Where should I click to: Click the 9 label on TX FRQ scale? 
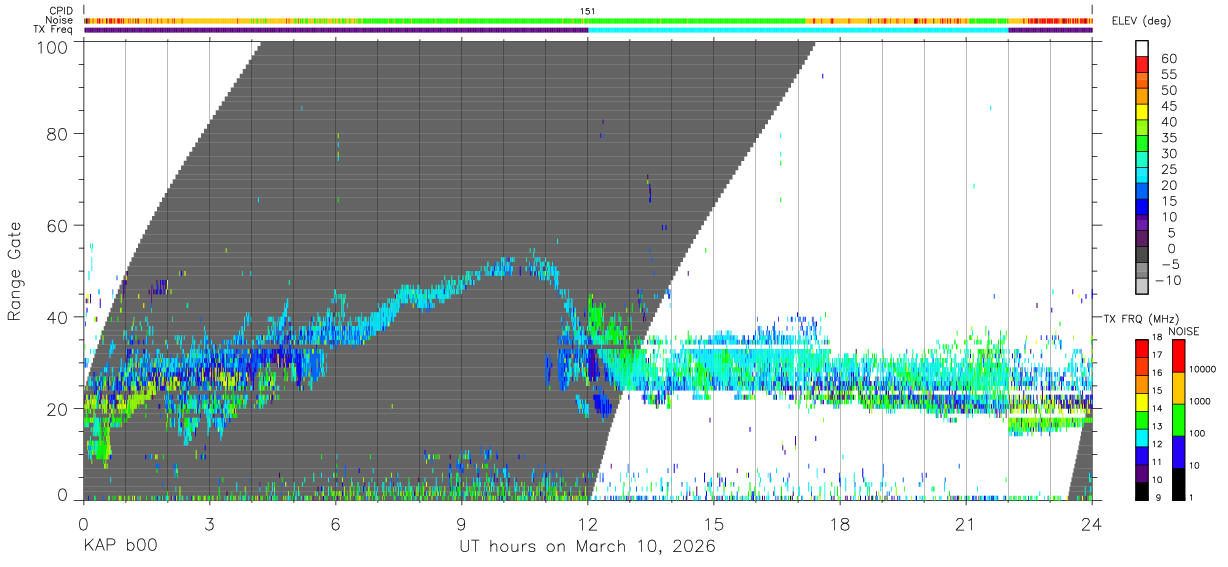[1160, 497]
